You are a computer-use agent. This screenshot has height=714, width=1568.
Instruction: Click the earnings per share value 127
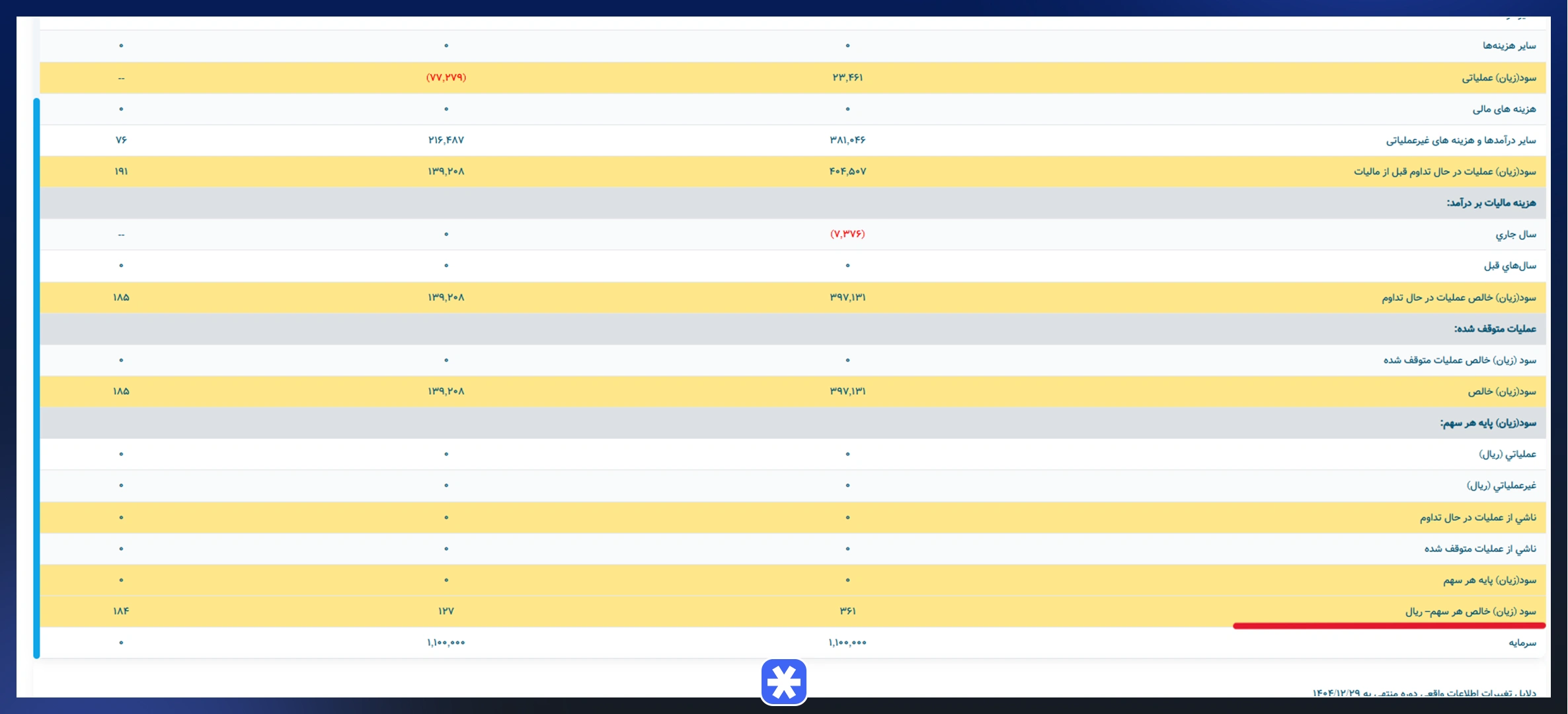click(x=446, y=611)
